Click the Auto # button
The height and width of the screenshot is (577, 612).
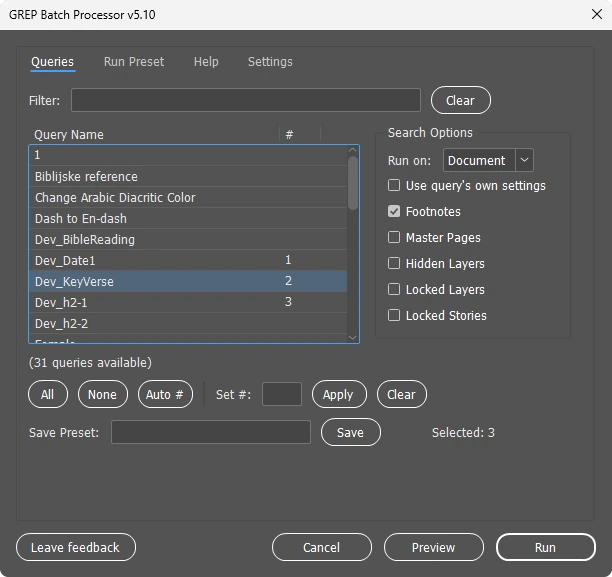(165, 394)
